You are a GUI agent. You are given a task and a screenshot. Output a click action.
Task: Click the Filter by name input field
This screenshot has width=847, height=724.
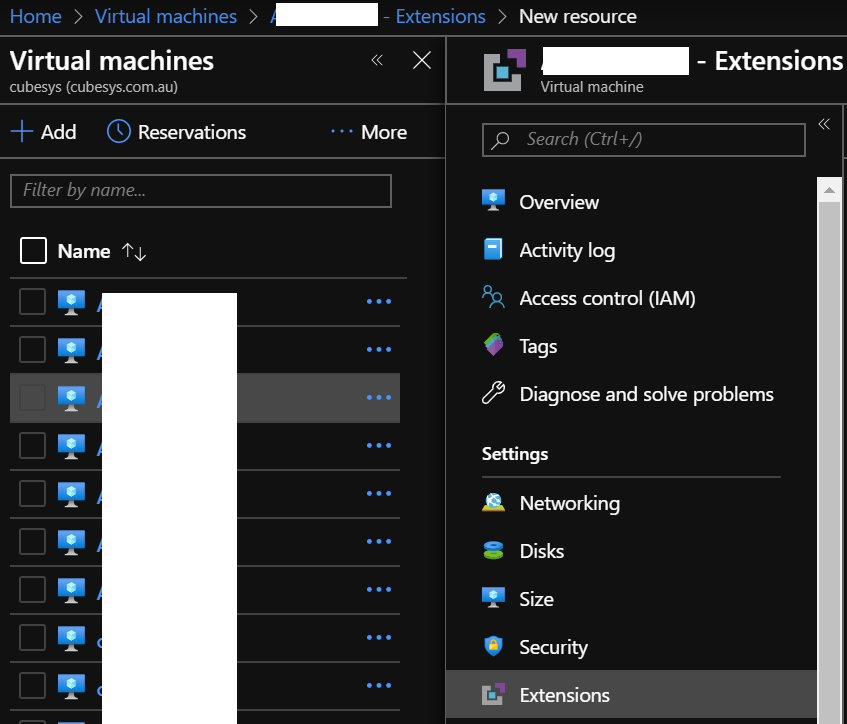pos(200,190)
